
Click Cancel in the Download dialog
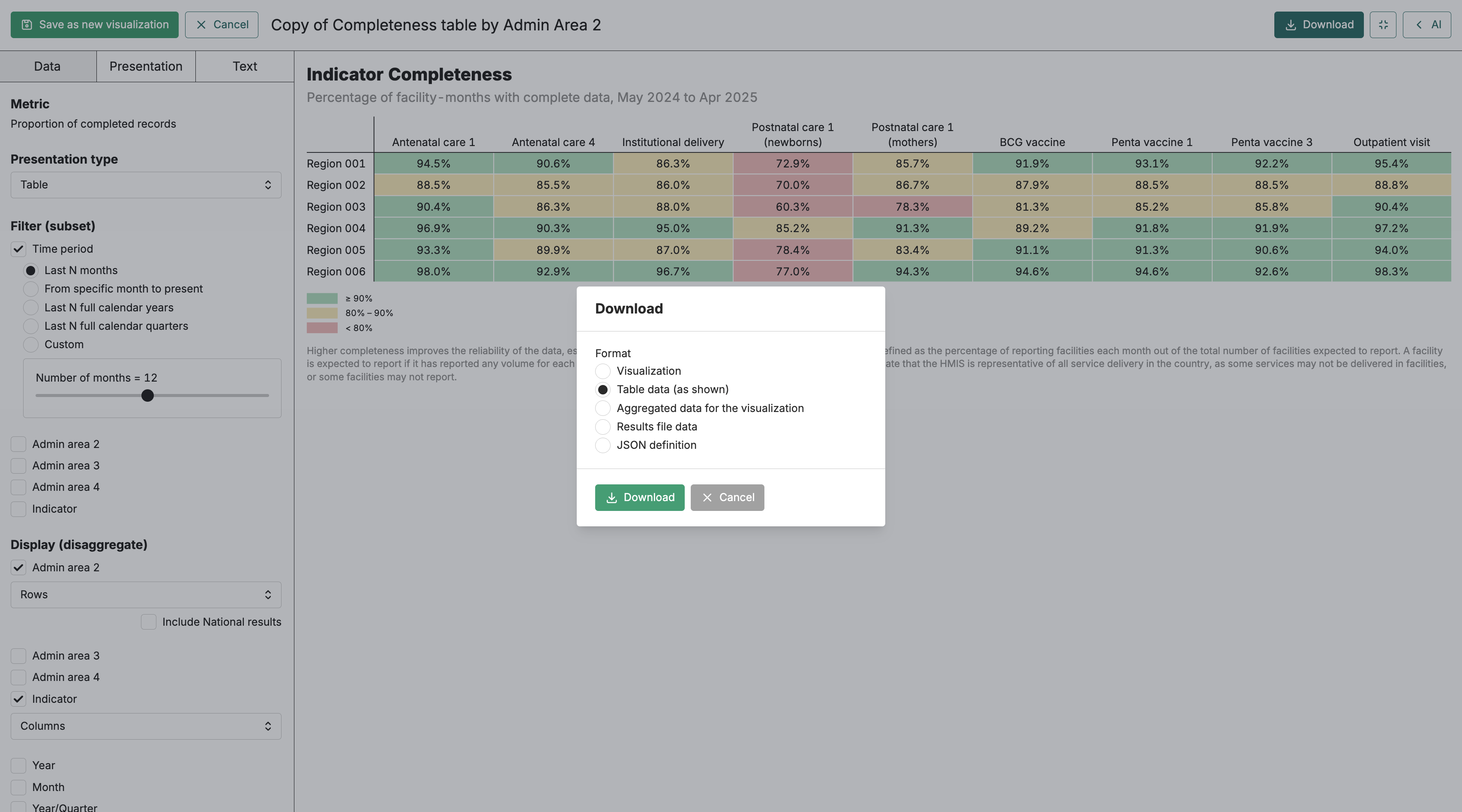[x=727, y=498]
